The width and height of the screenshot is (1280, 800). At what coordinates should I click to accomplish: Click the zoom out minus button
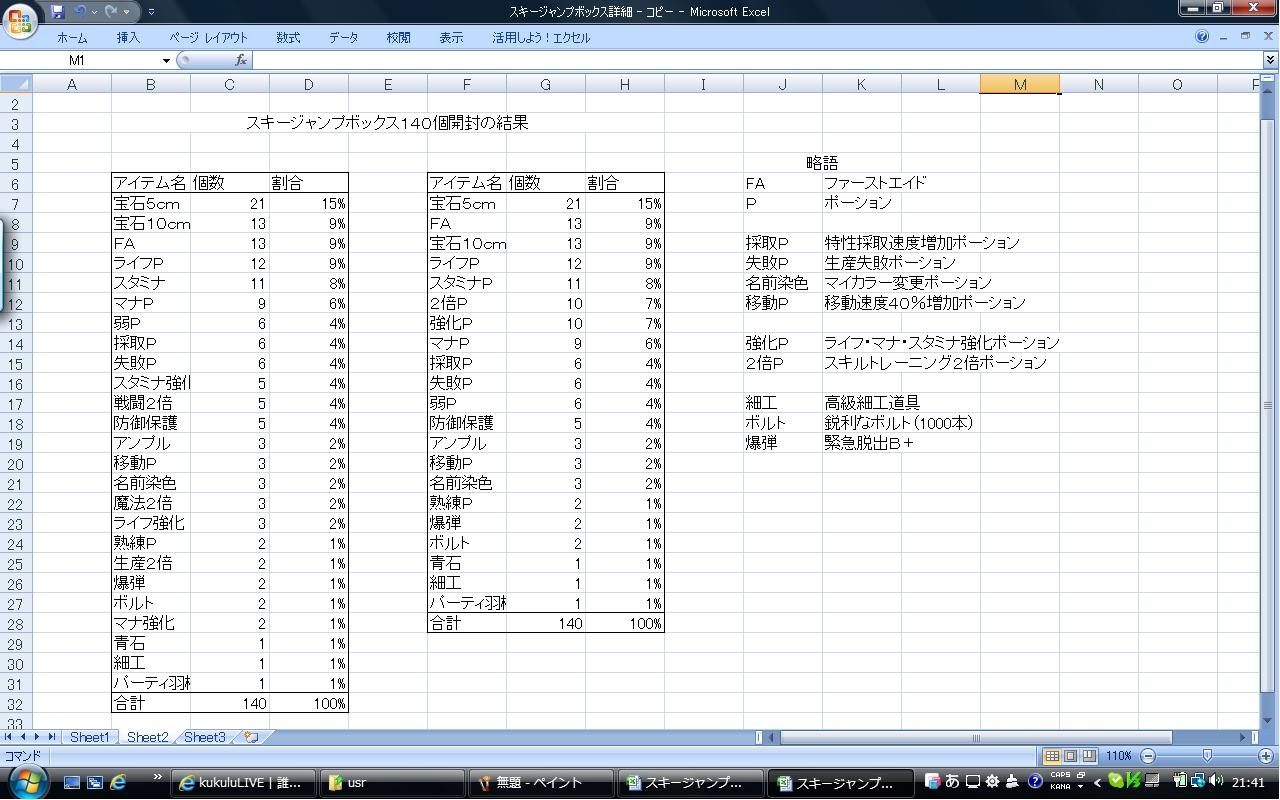click(1148, 756)
